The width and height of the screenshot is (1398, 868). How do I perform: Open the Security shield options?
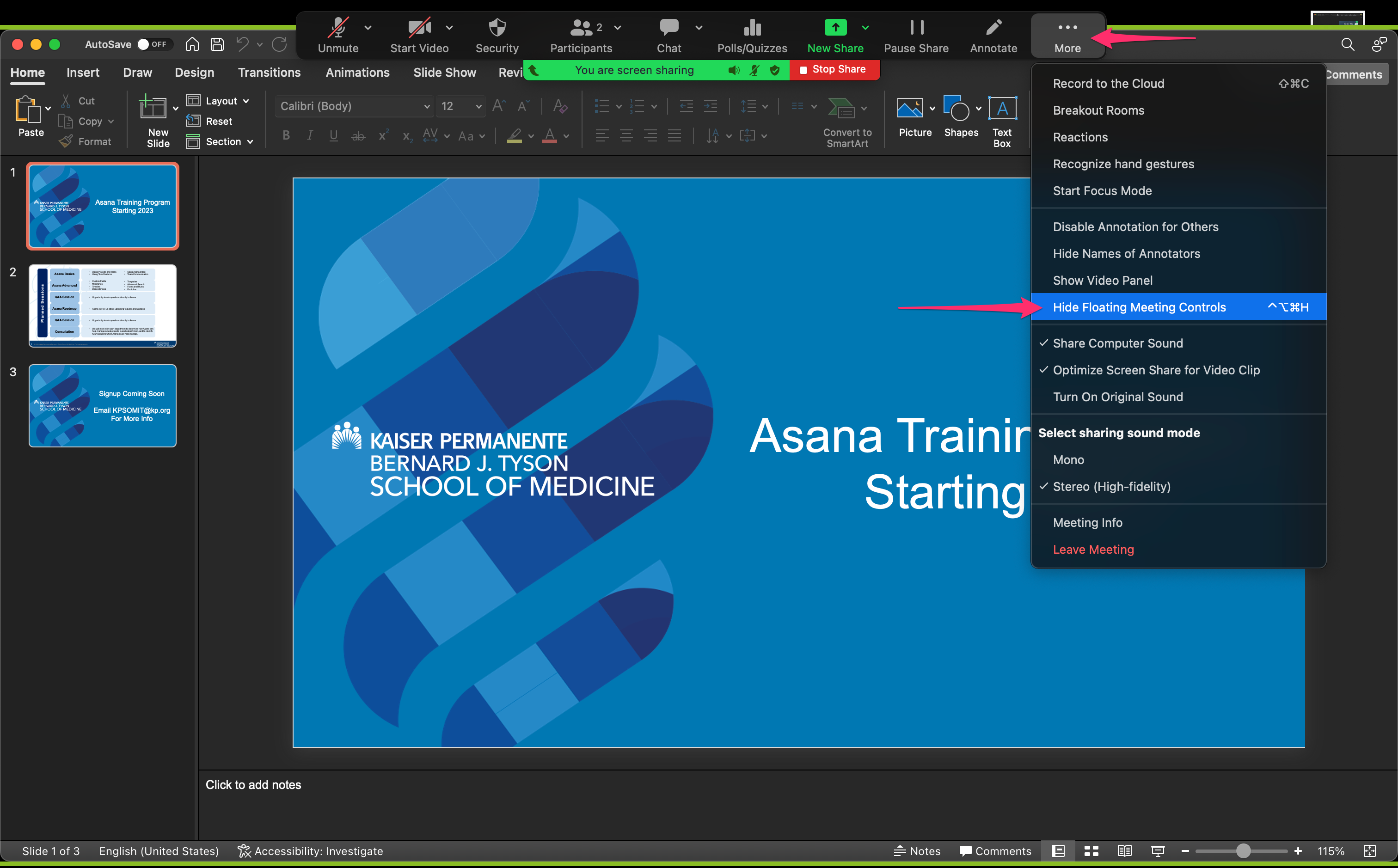pos(497,36)
